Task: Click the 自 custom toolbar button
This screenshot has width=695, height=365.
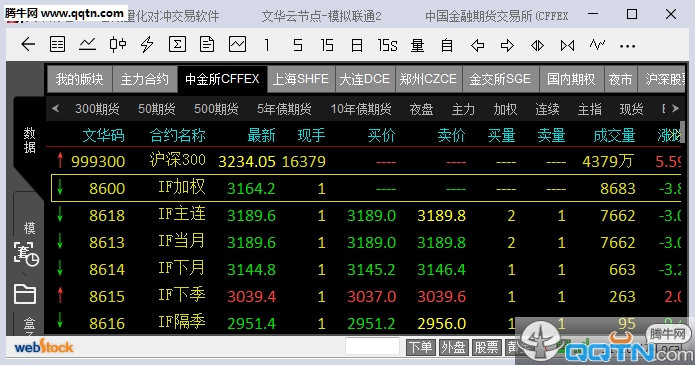Action: tap(447, 45)
